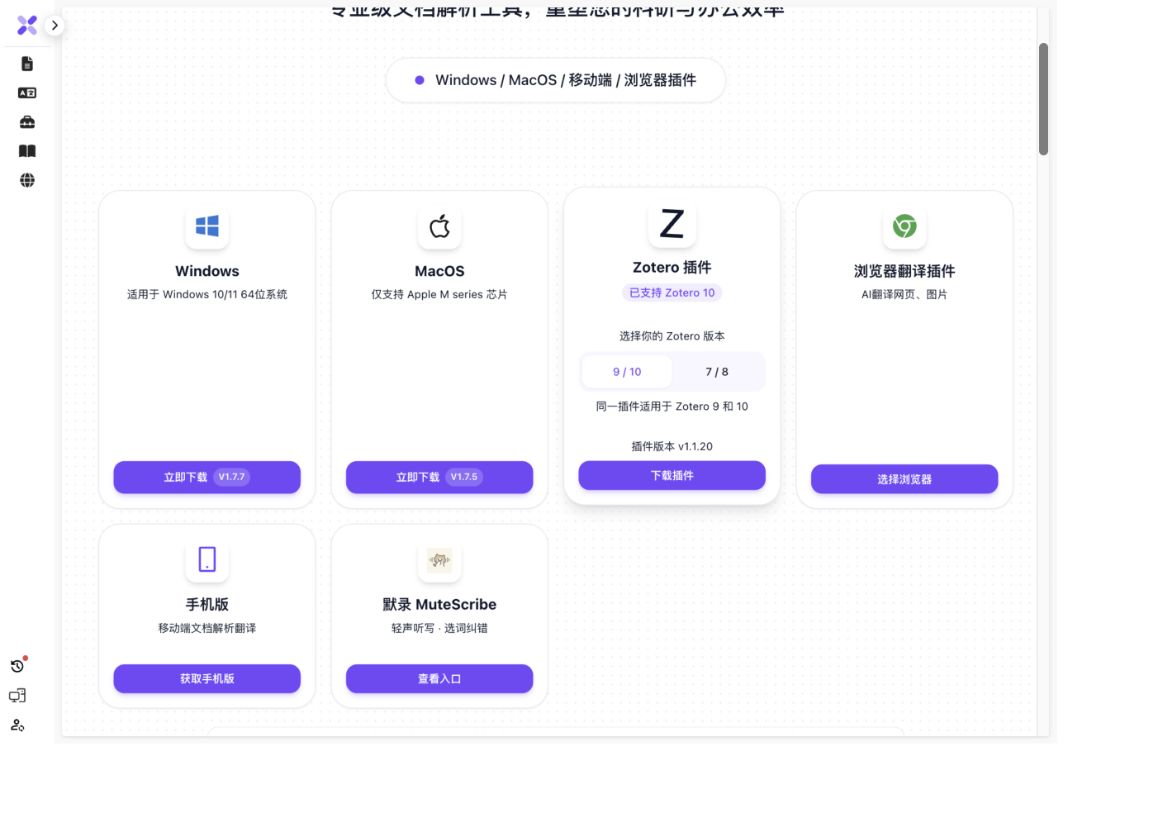Click text 仅支持 Apple M series 芯片

439,294
